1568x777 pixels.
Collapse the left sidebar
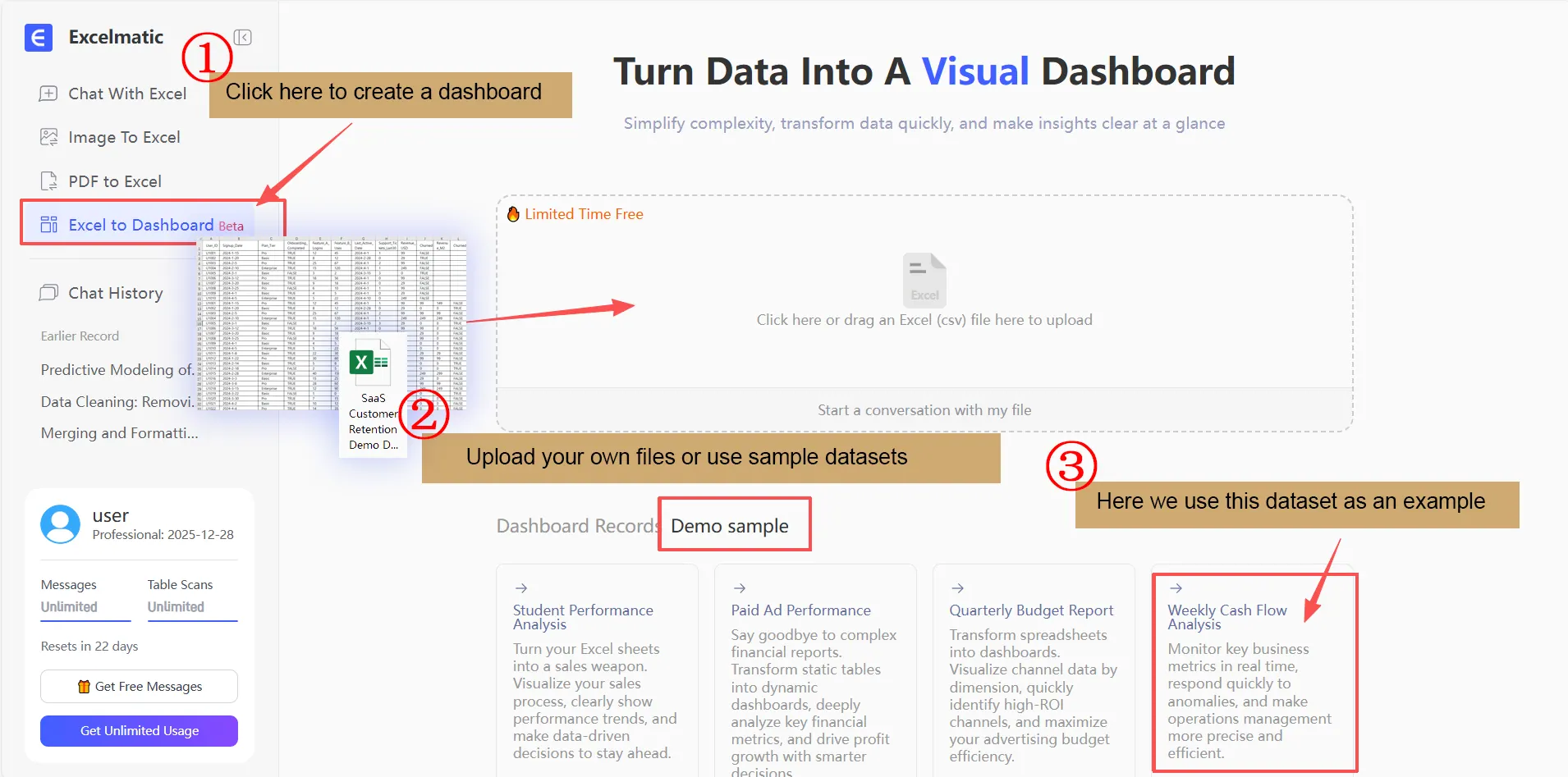pyautogui.click(x=242, y=37)
